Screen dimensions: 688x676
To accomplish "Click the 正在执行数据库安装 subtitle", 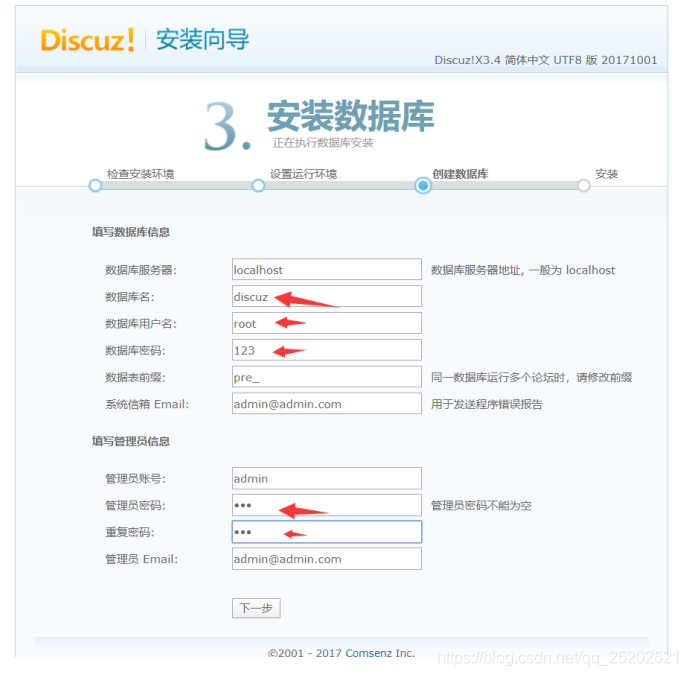I will (x=322, y=143).
